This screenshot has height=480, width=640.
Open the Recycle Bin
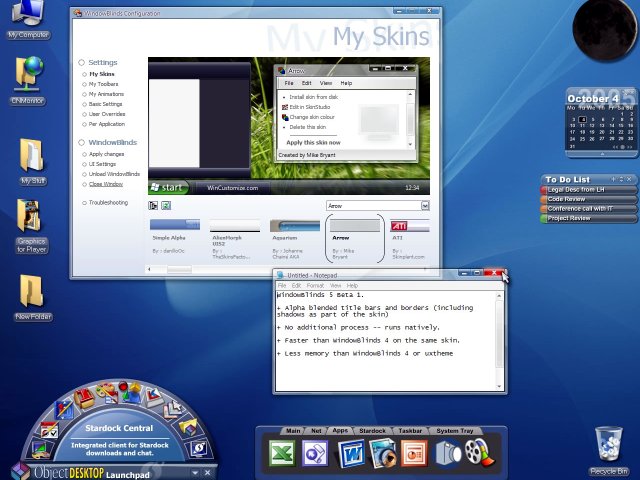609,444
